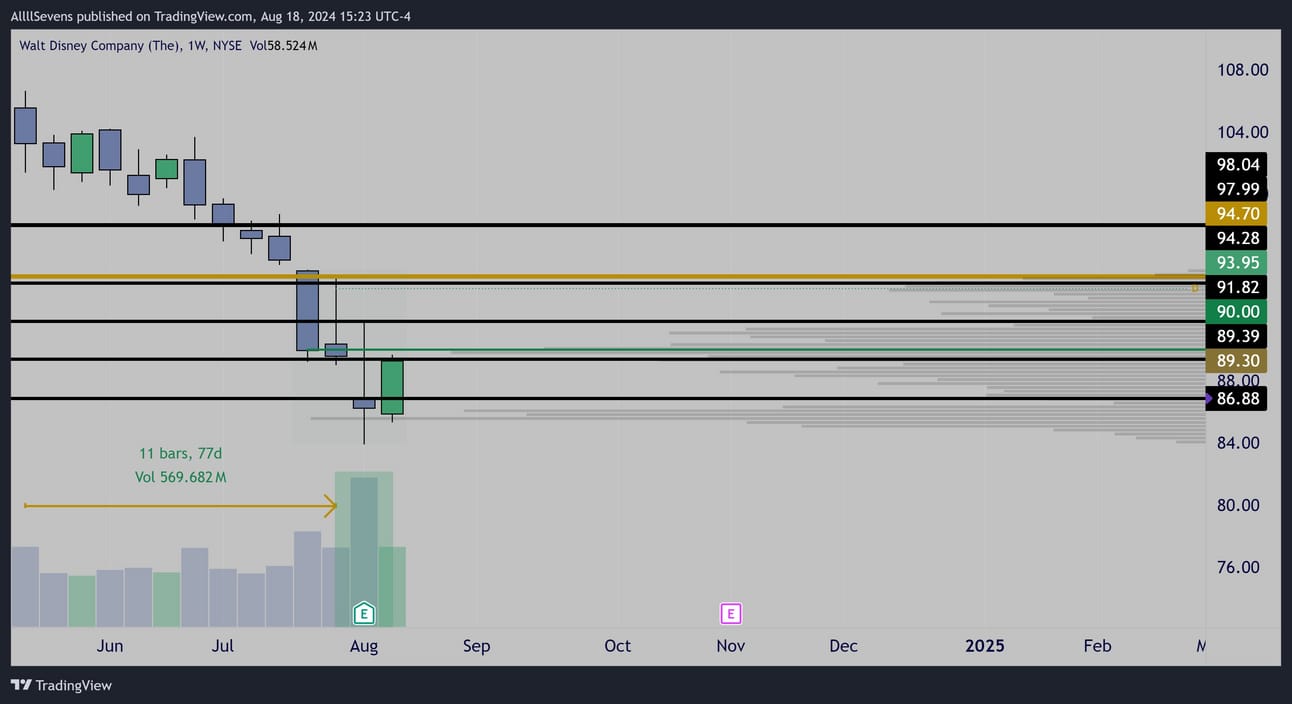Click the 'Vol 569.682M' measurement text
The height and width of the screenshot is (704, 1292).
tap(181, 478)
